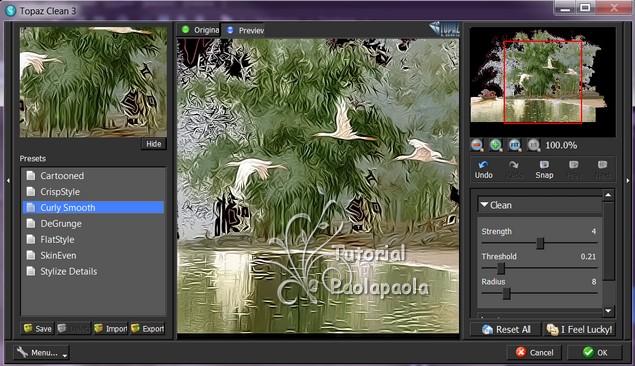Cancel the Topaz Clean dialog

pos(534,352)
